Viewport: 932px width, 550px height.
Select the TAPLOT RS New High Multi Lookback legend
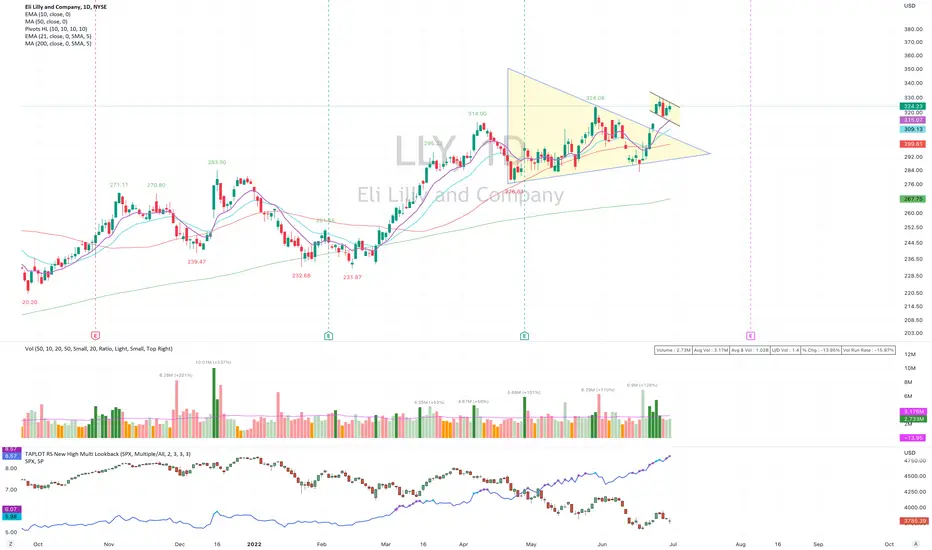[x=108, y=454]
